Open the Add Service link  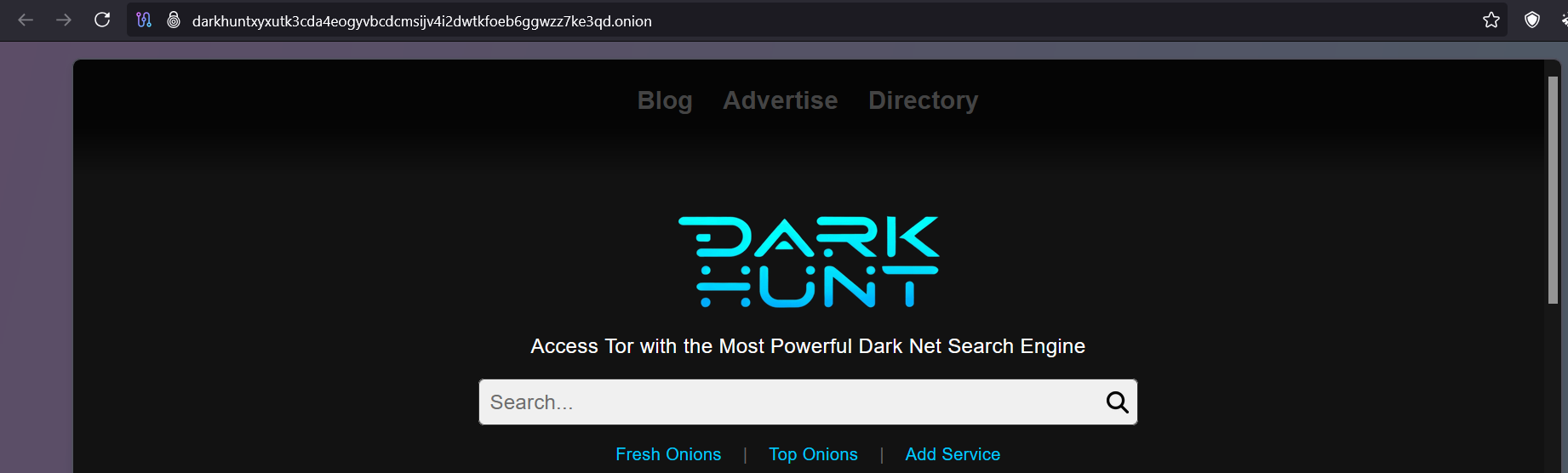(953, 454)
